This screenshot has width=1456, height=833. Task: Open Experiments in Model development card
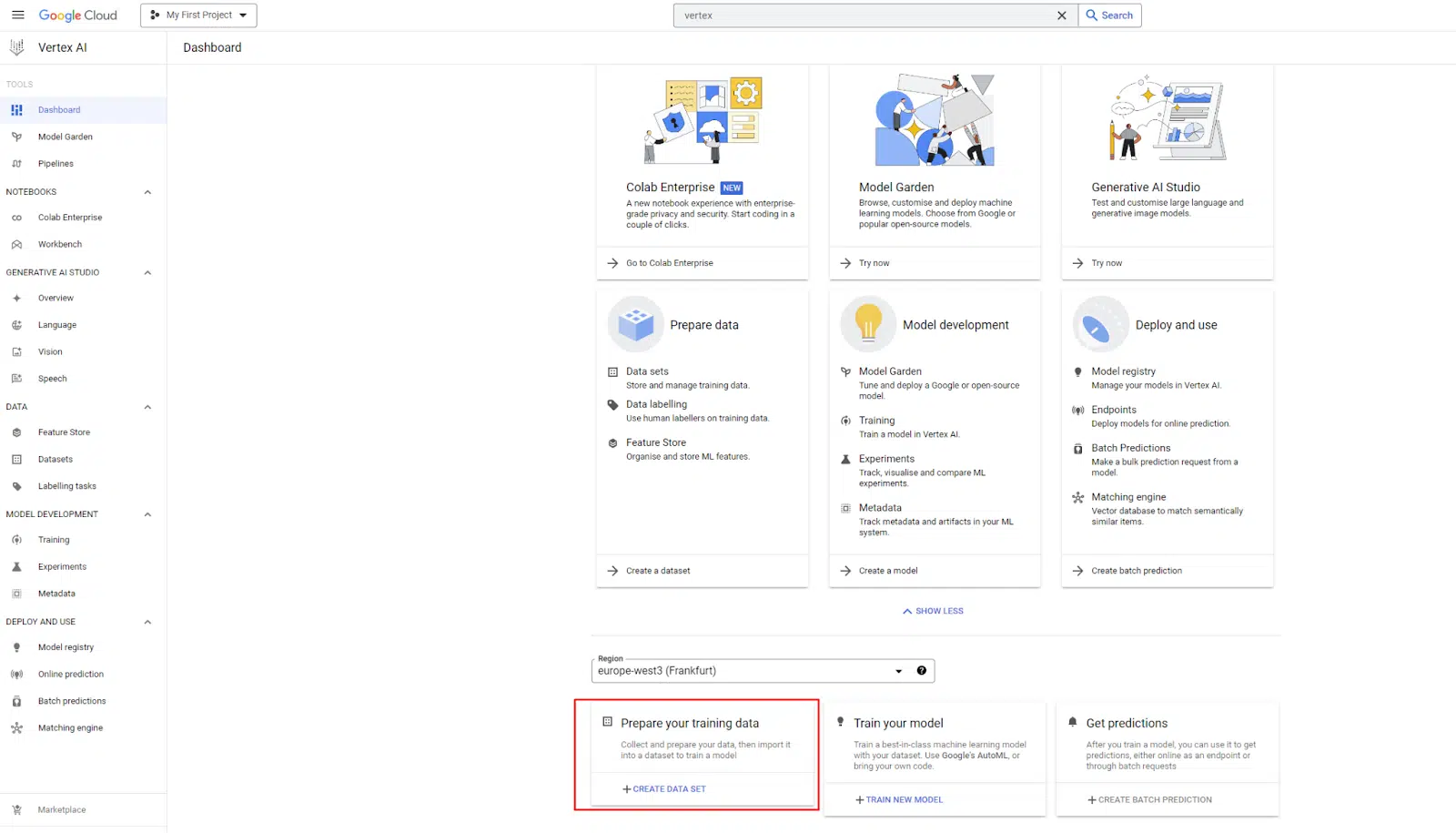[886, 459]
